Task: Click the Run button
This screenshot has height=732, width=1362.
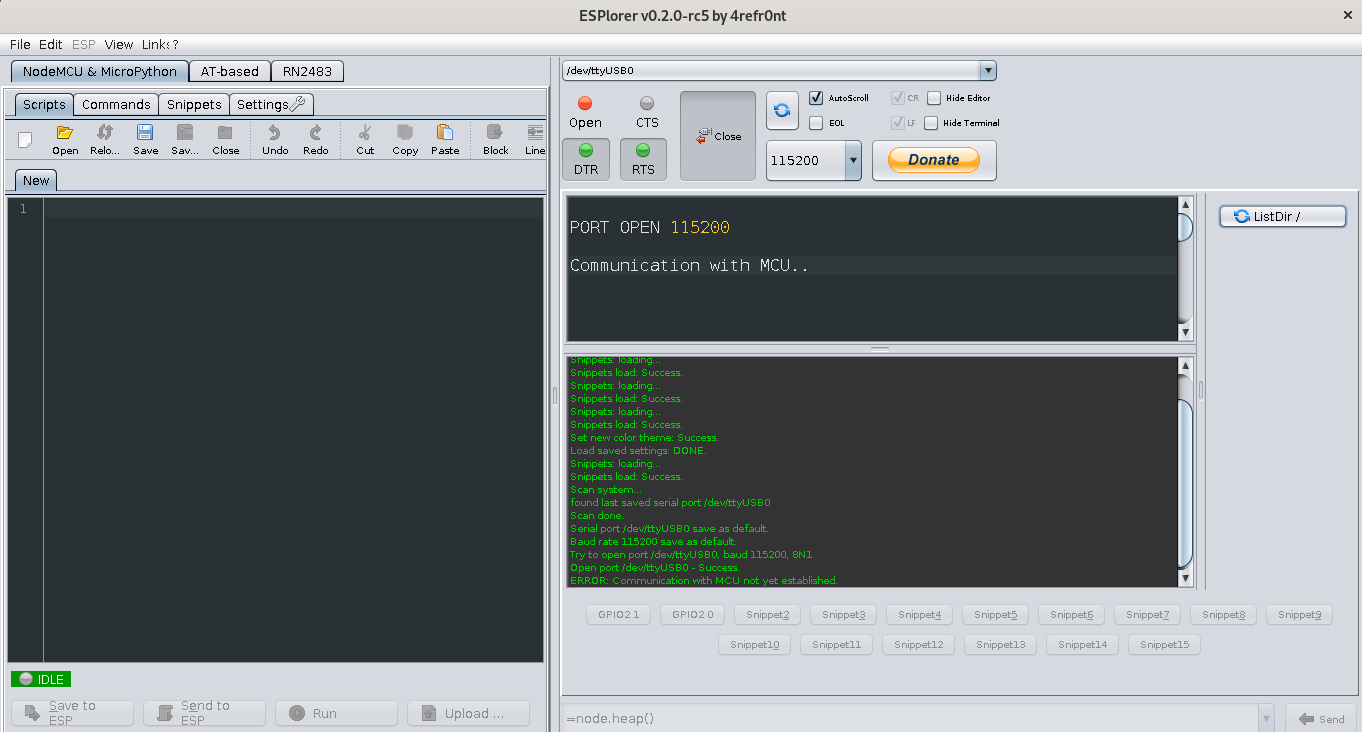Action: coord(337,713)
